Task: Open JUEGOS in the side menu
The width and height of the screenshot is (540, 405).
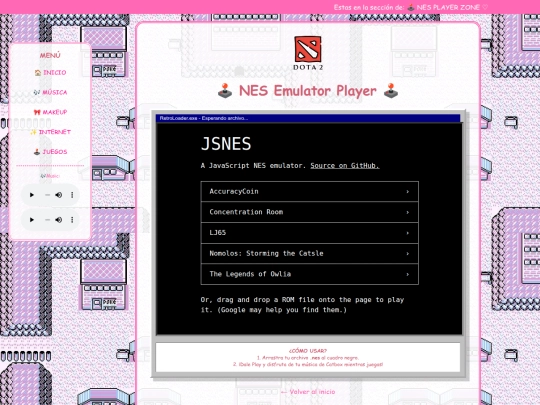Action: click(50, 152)
